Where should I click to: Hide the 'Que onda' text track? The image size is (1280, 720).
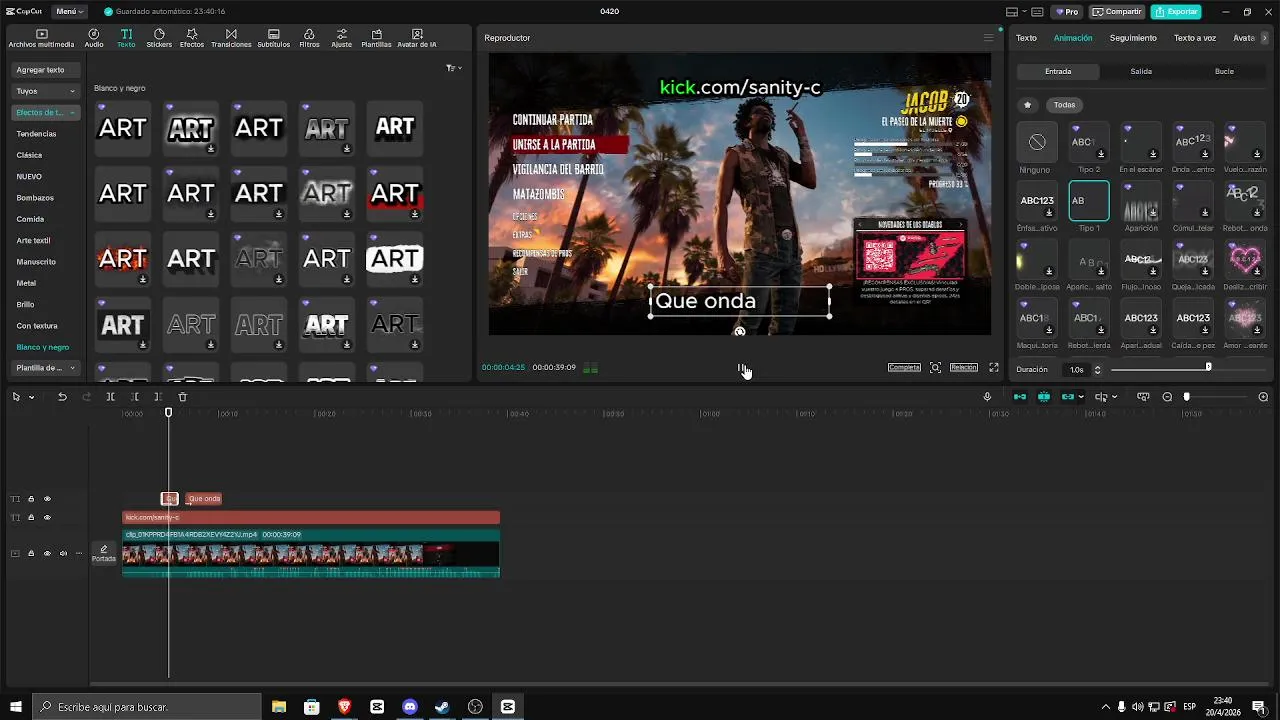point(47,499)
